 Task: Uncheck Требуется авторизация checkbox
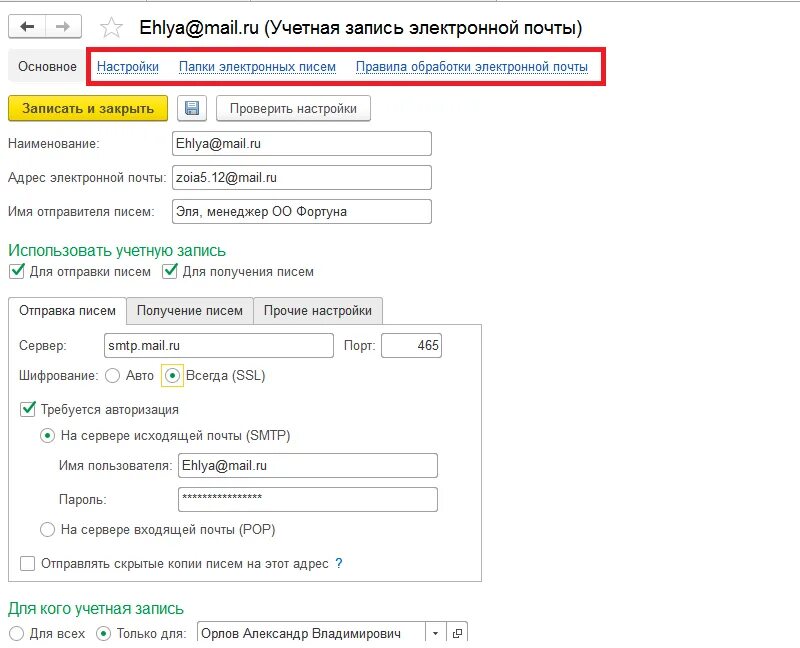coord(28,409)
